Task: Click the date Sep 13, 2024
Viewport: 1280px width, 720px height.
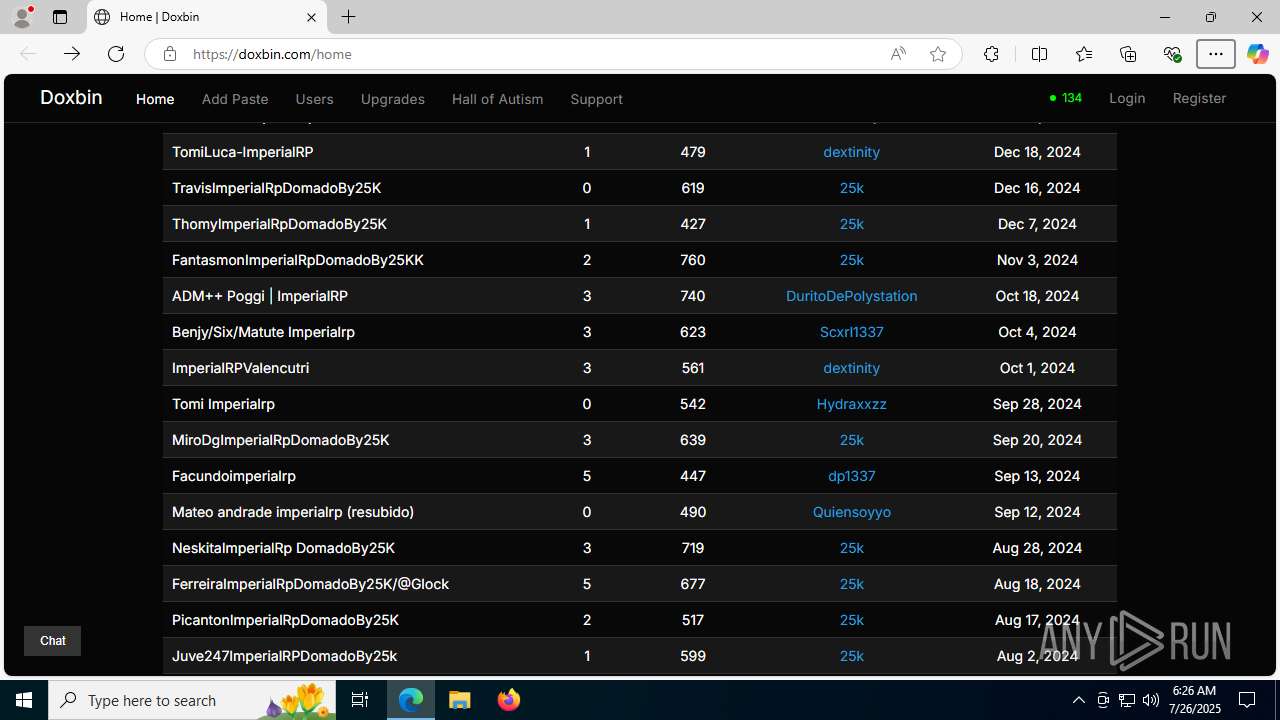Action: 1037,476
